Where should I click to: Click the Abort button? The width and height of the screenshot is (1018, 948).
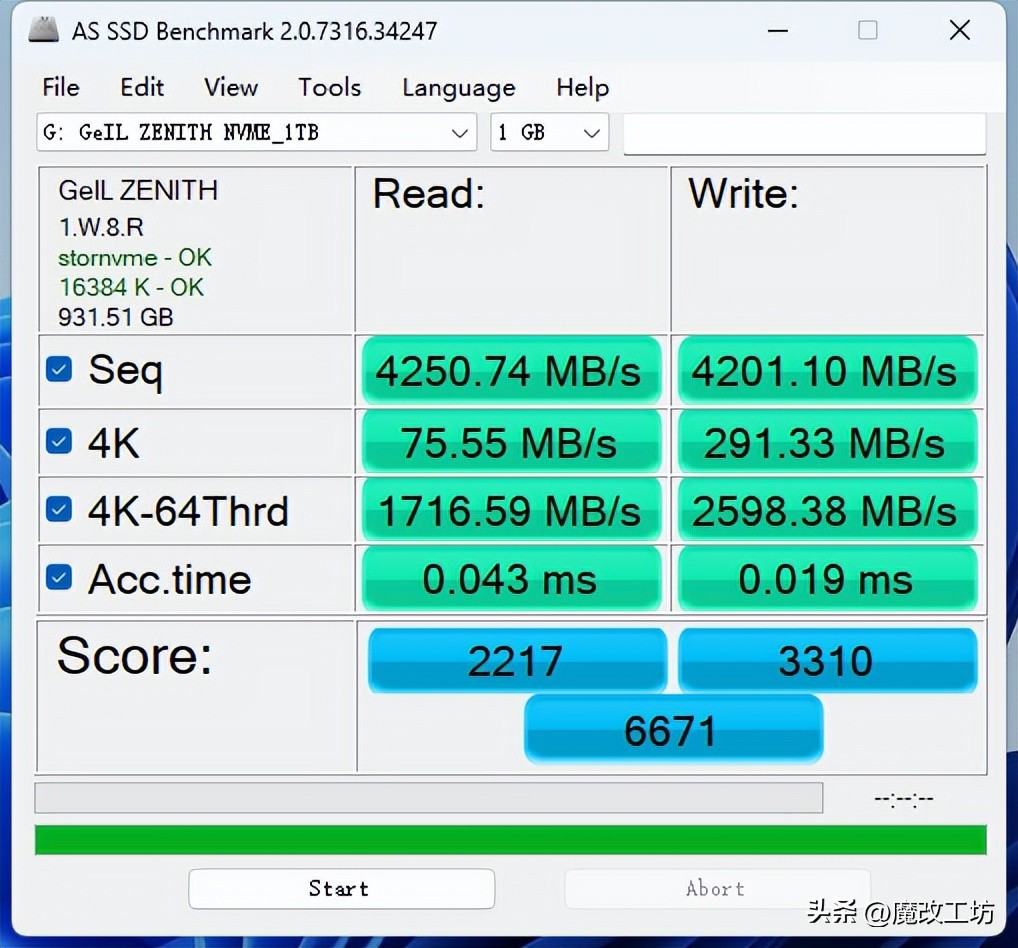click(x=716, y=888)
